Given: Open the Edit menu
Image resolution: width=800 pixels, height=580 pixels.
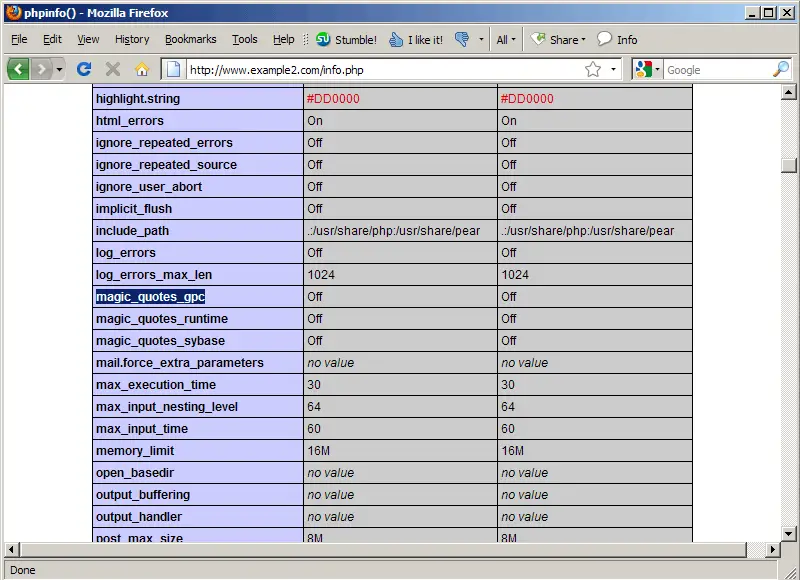Looking at the screenshot, I should 52,39.
